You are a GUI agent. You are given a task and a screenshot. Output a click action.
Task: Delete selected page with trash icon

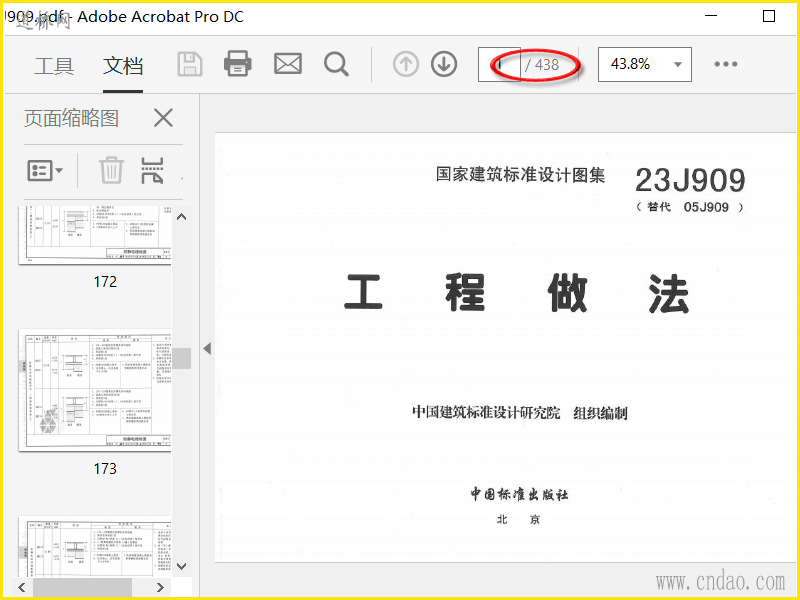tap(111, 170)
